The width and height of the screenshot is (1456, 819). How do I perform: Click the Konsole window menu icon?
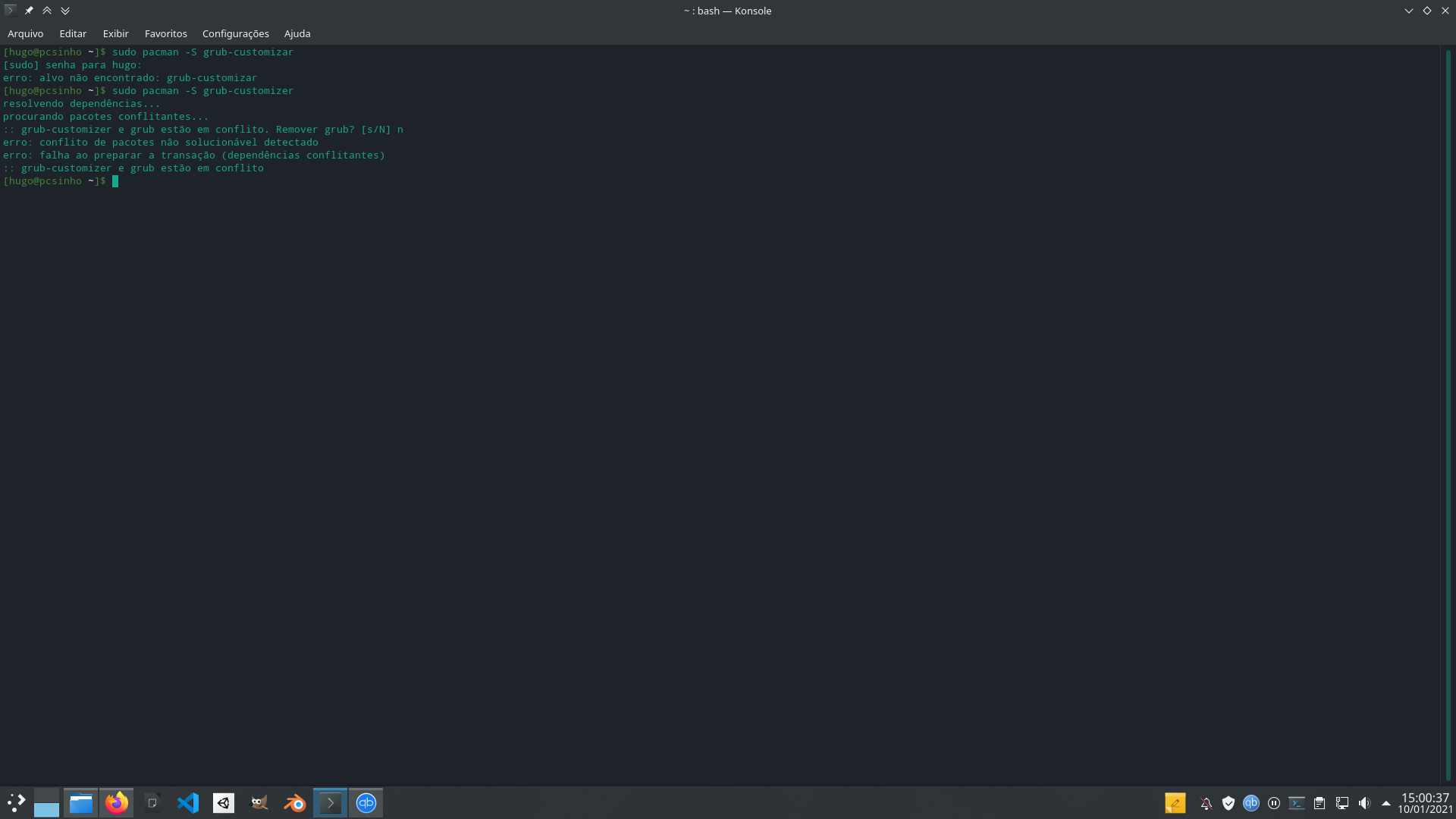tap(10, 11)
